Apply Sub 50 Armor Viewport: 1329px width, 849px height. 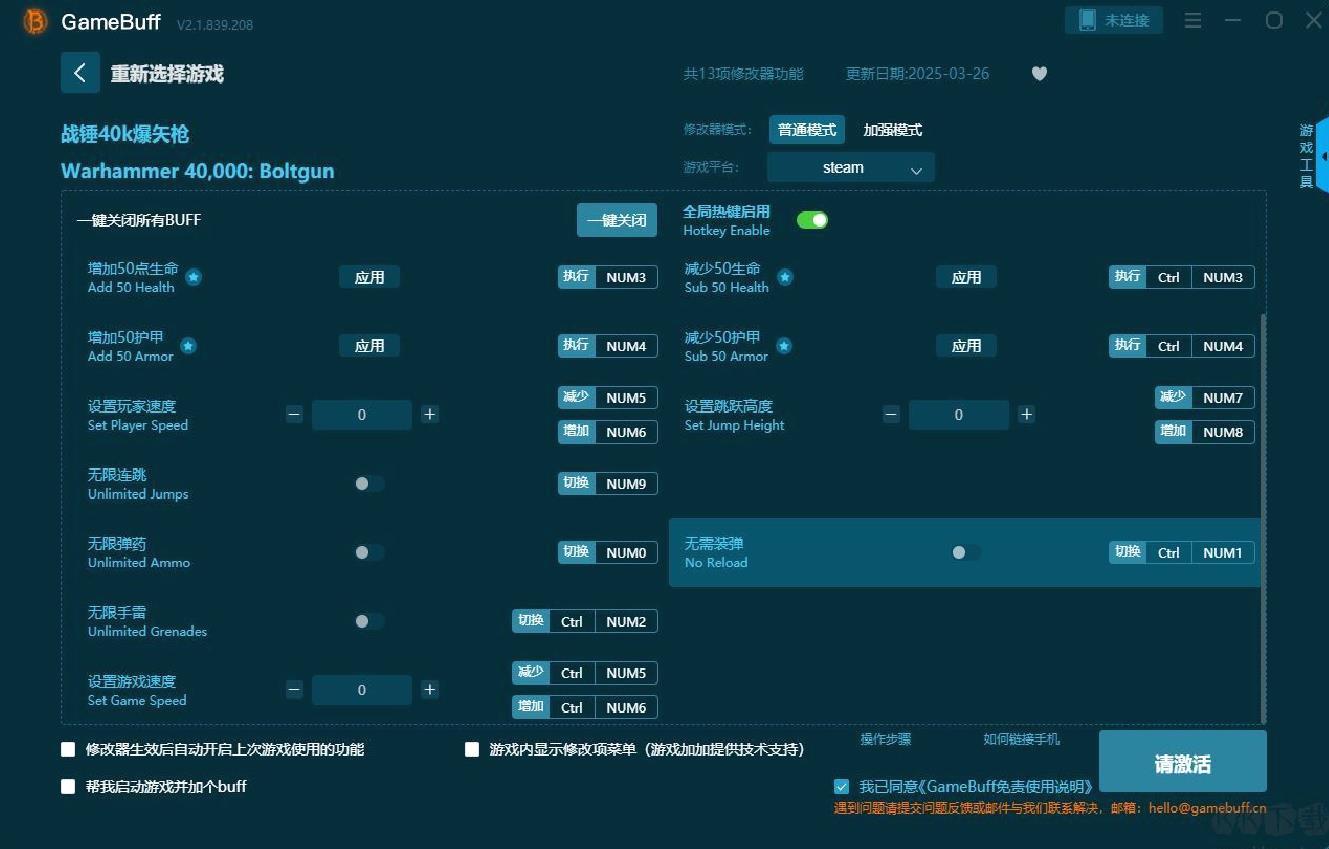coord(966,346)
